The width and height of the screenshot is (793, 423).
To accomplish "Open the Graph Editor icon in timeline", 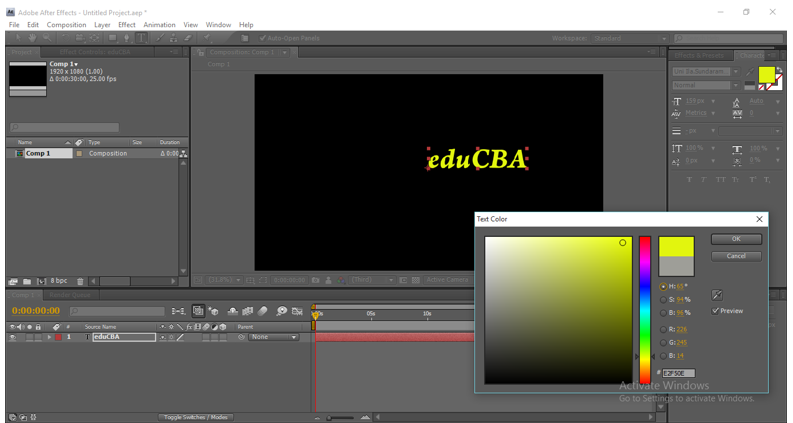I will point(297,311).
